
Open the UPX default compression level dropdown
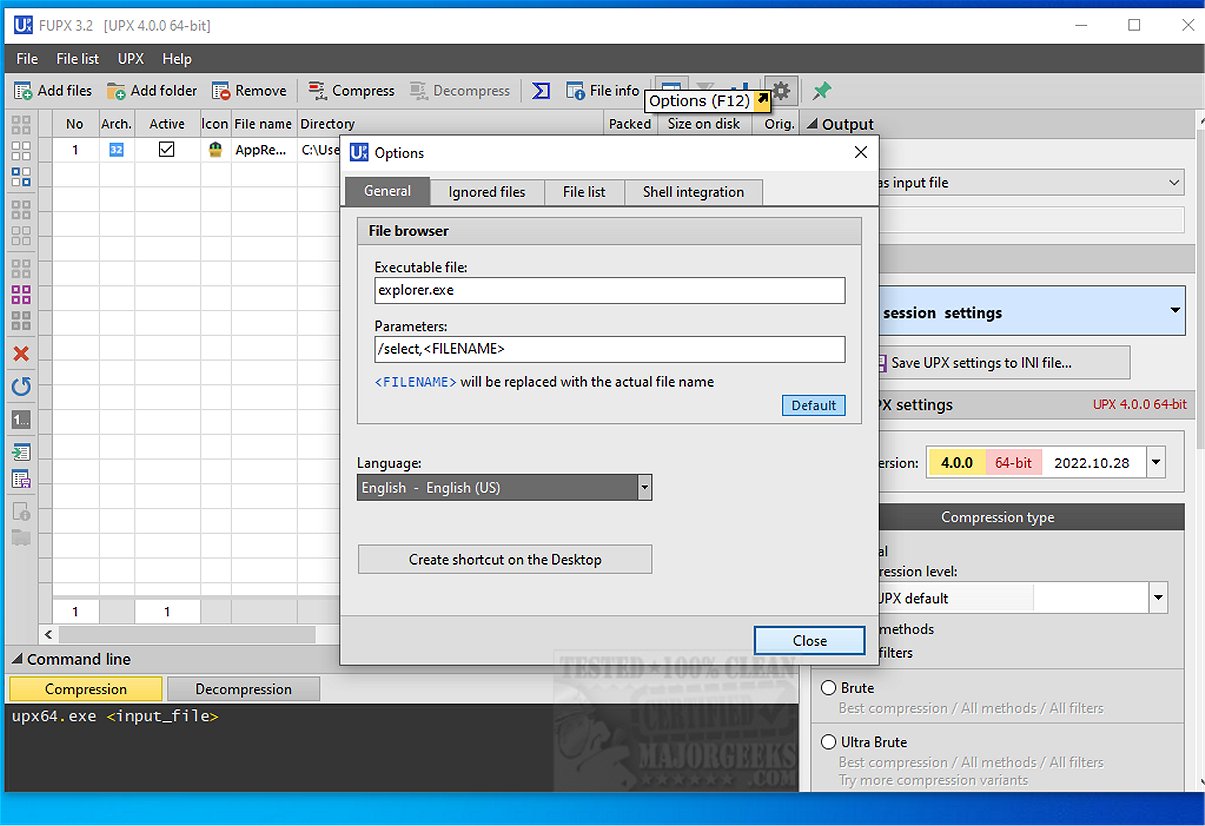pos(1158,598)
